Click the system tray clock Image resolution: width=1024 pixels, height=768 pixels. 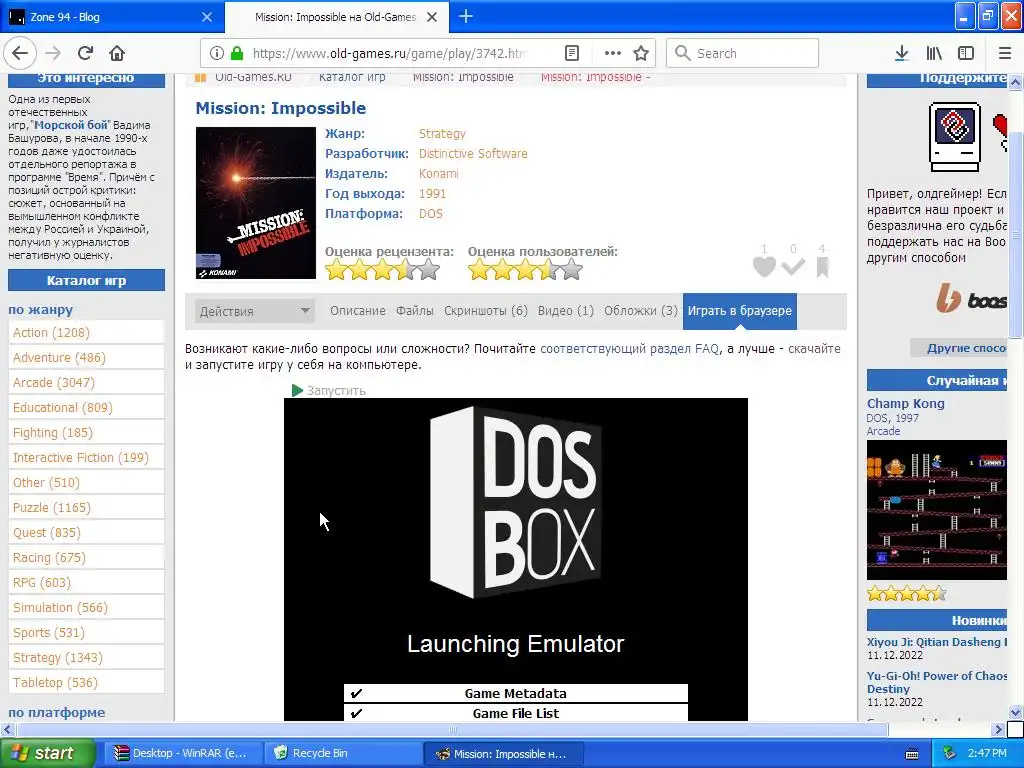[x=987, y=753]
